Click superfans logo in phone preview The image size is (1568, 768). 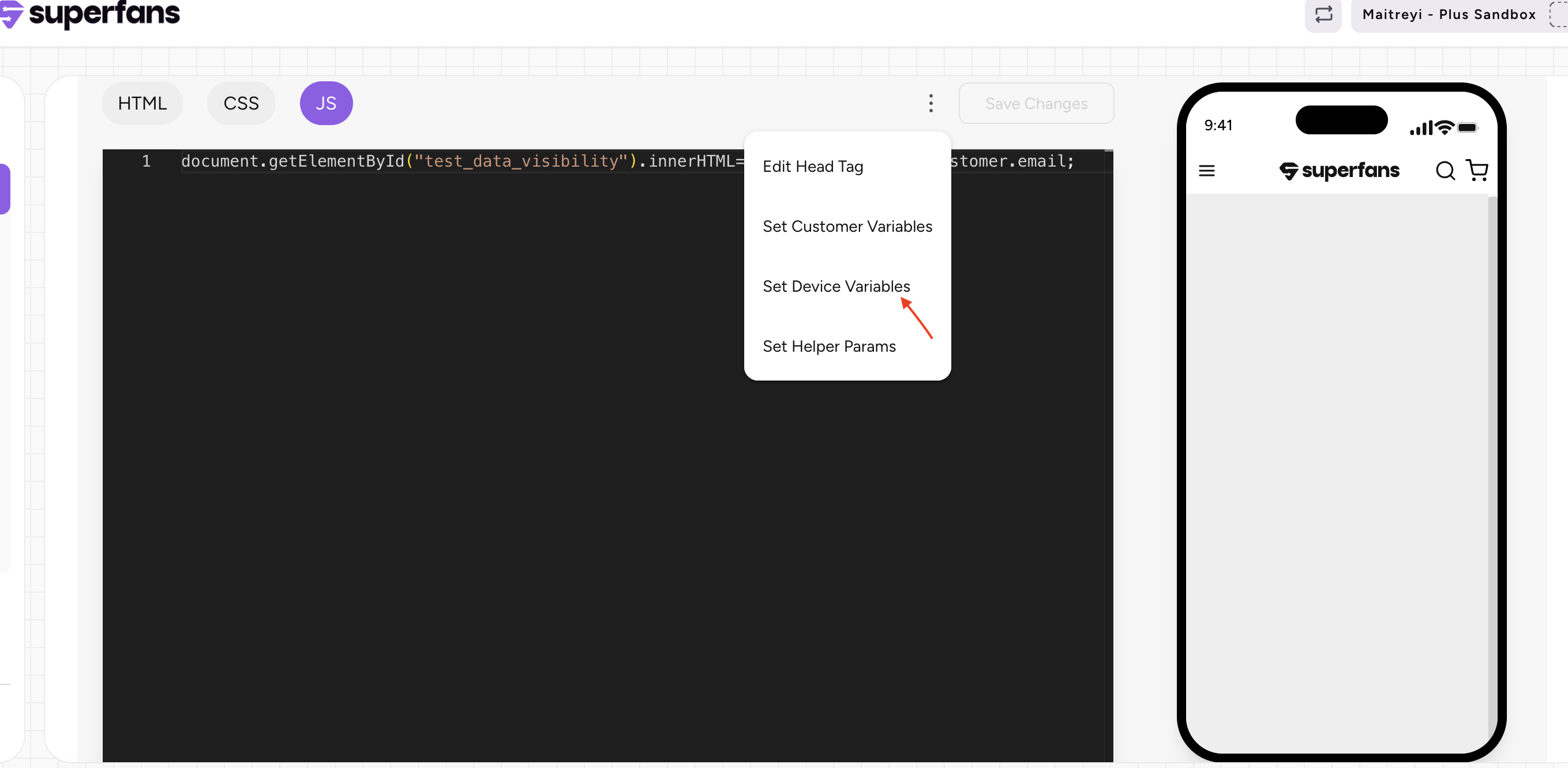click(1338, 171)
